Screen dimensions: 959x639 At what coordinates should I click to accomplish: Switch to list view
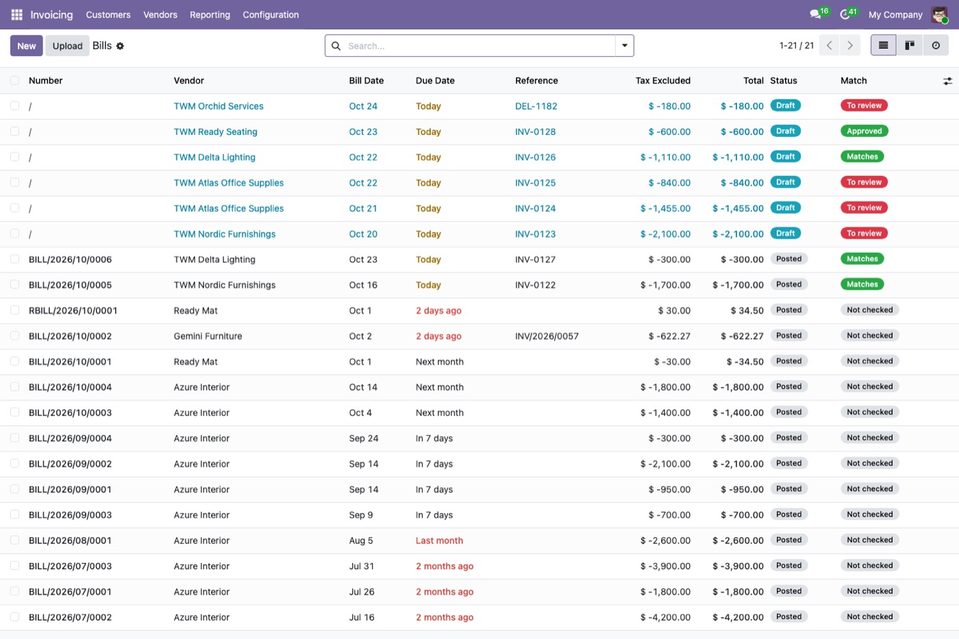coord(883,45)
